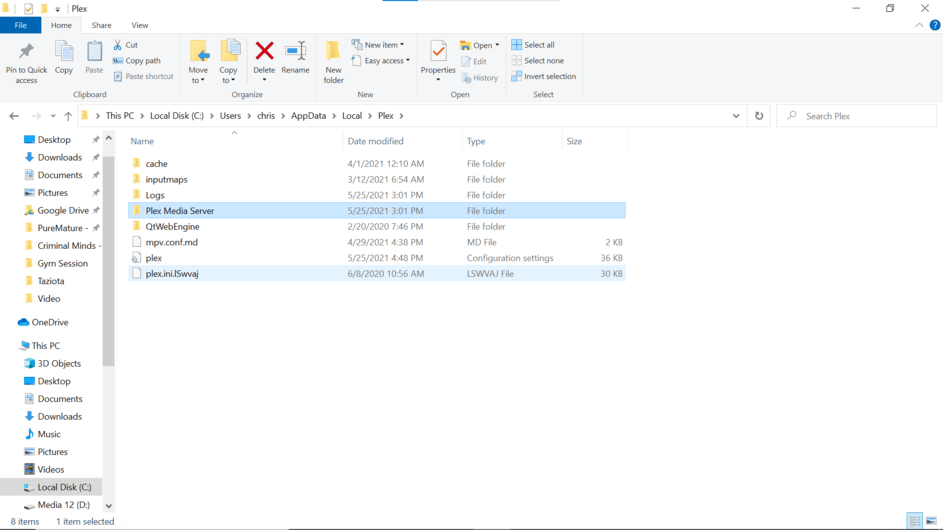Open the Move to menu
This screenshot has width=943, height=530.
click(198, 63)
